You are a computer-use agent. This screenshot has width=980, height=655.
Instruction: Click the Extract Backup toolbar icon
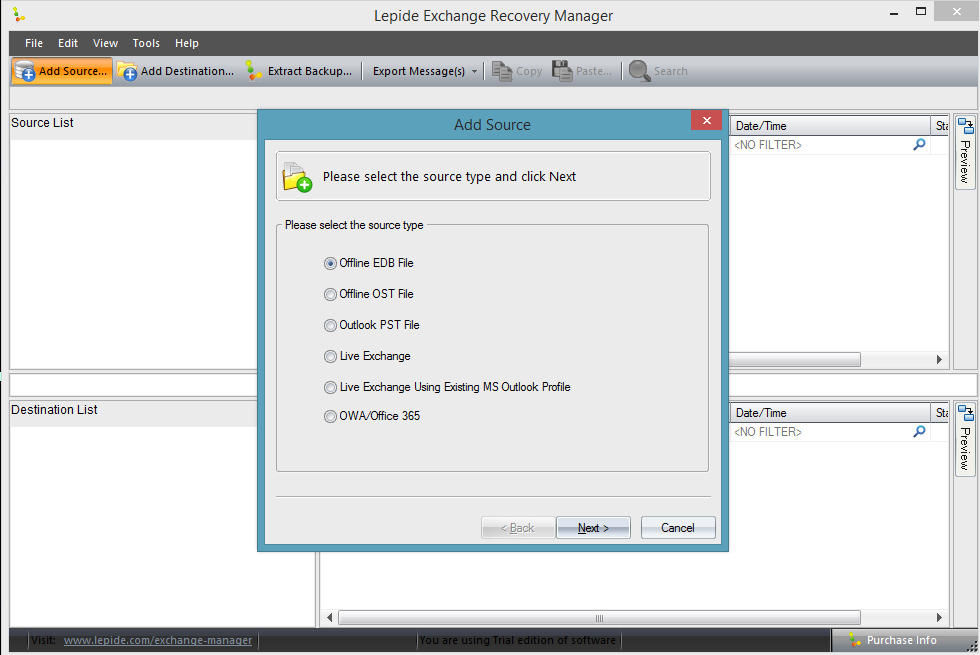point(253,71)
